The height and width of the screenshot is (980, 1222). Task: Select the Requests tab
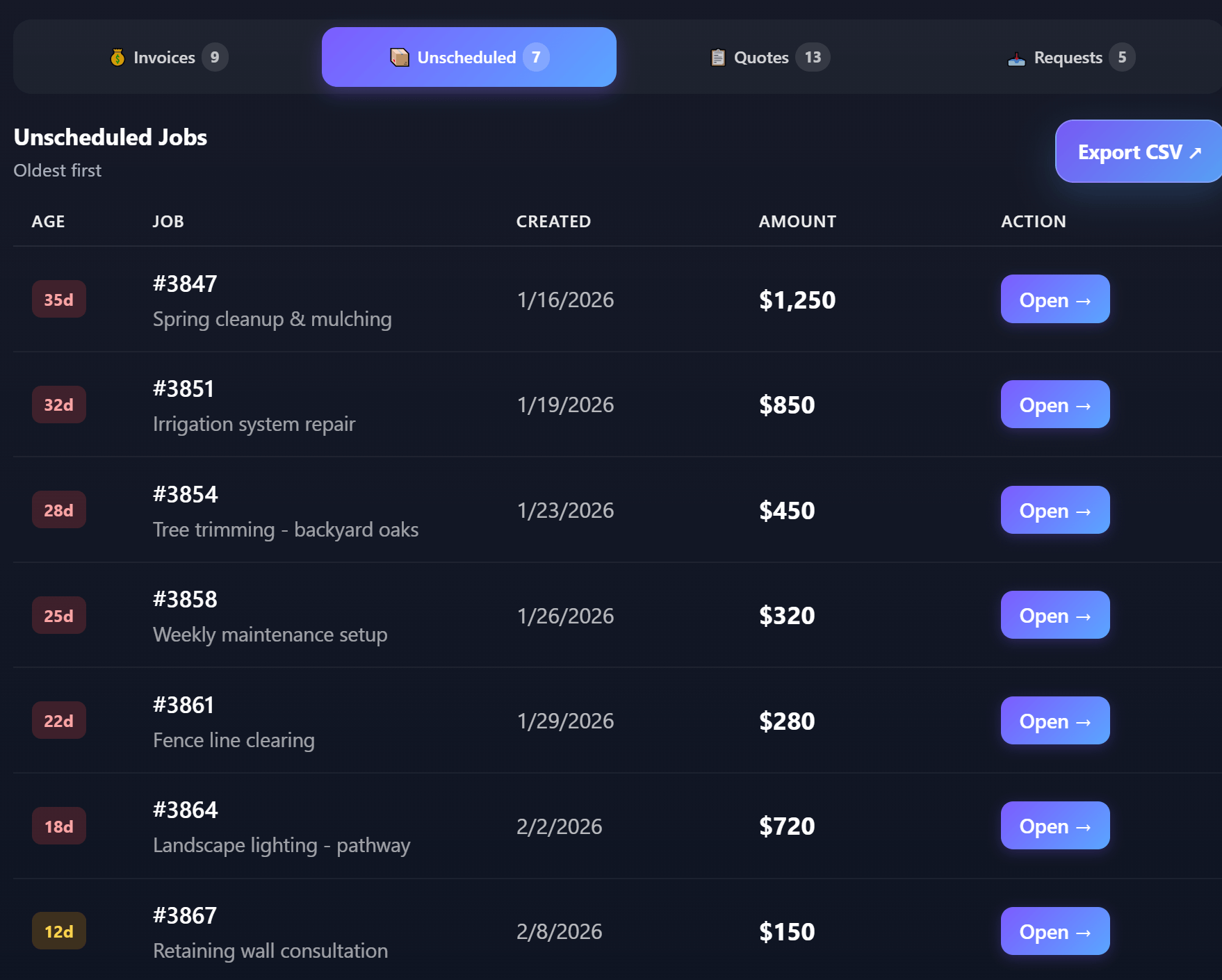click(x=1070, y=57)
